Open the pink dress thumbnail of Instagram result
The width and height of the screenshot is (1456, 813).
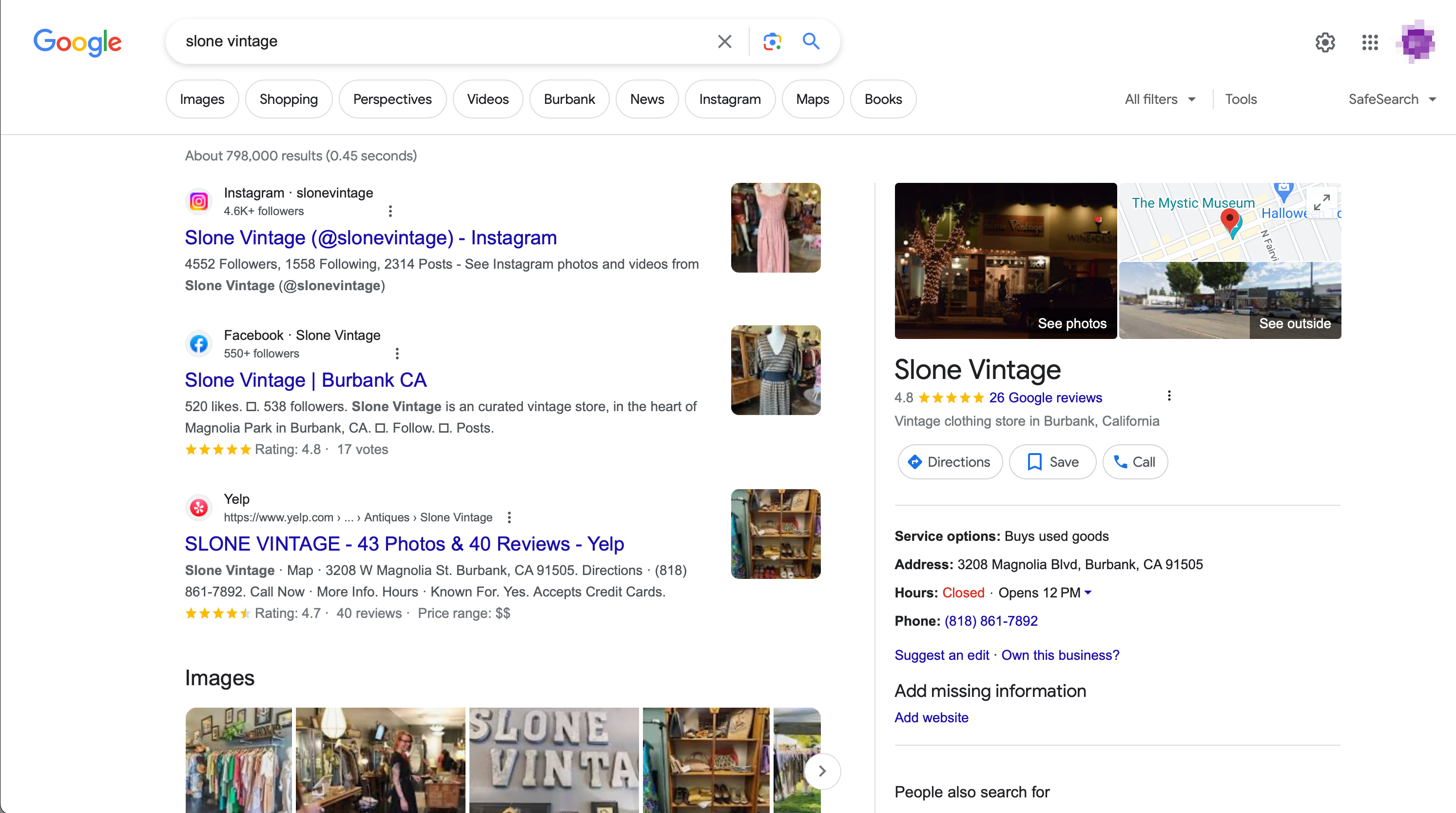[776, 227]
